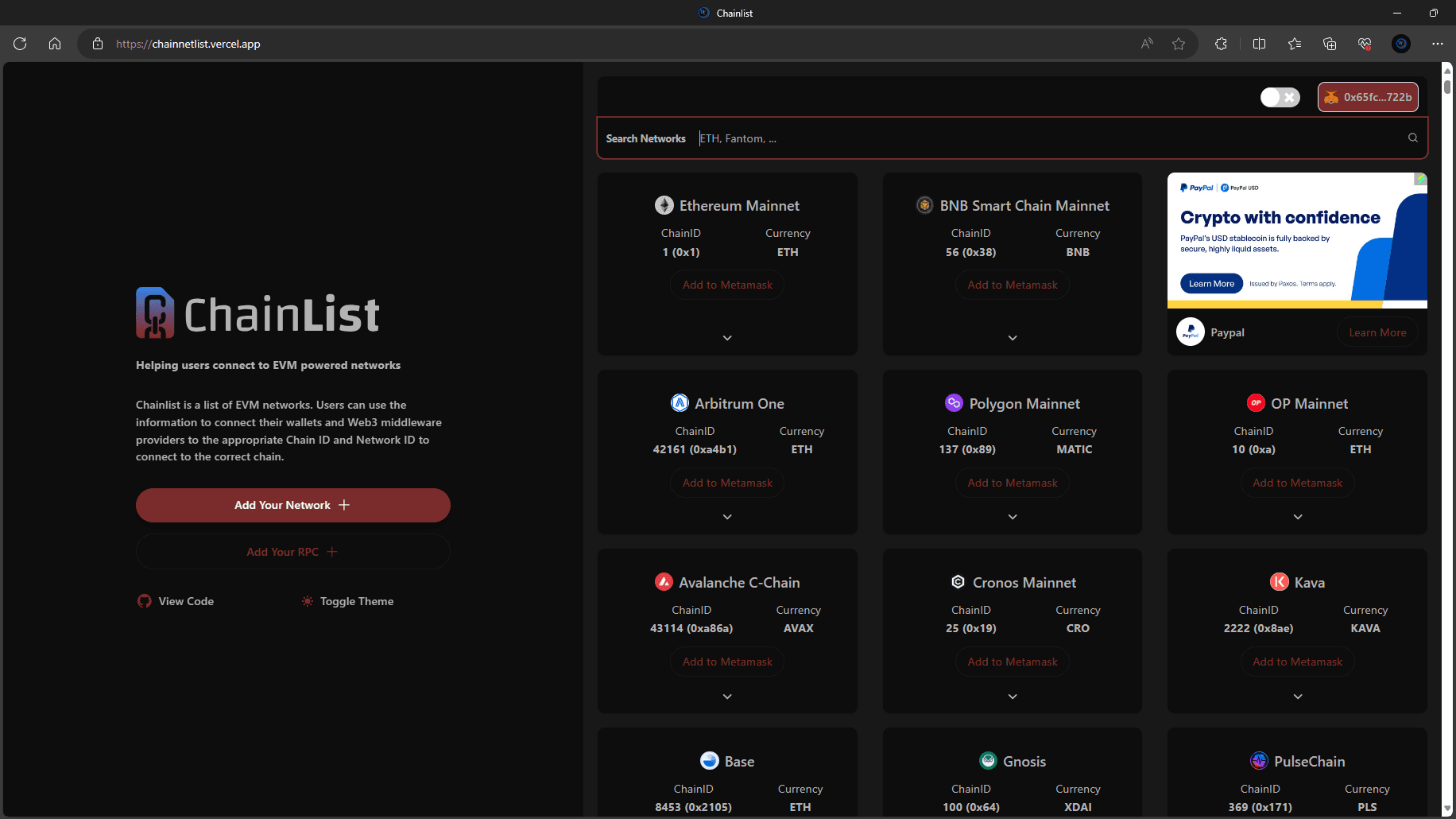Toggle Theme using the sun icon

pyautogui.click(x=307, y=601)
